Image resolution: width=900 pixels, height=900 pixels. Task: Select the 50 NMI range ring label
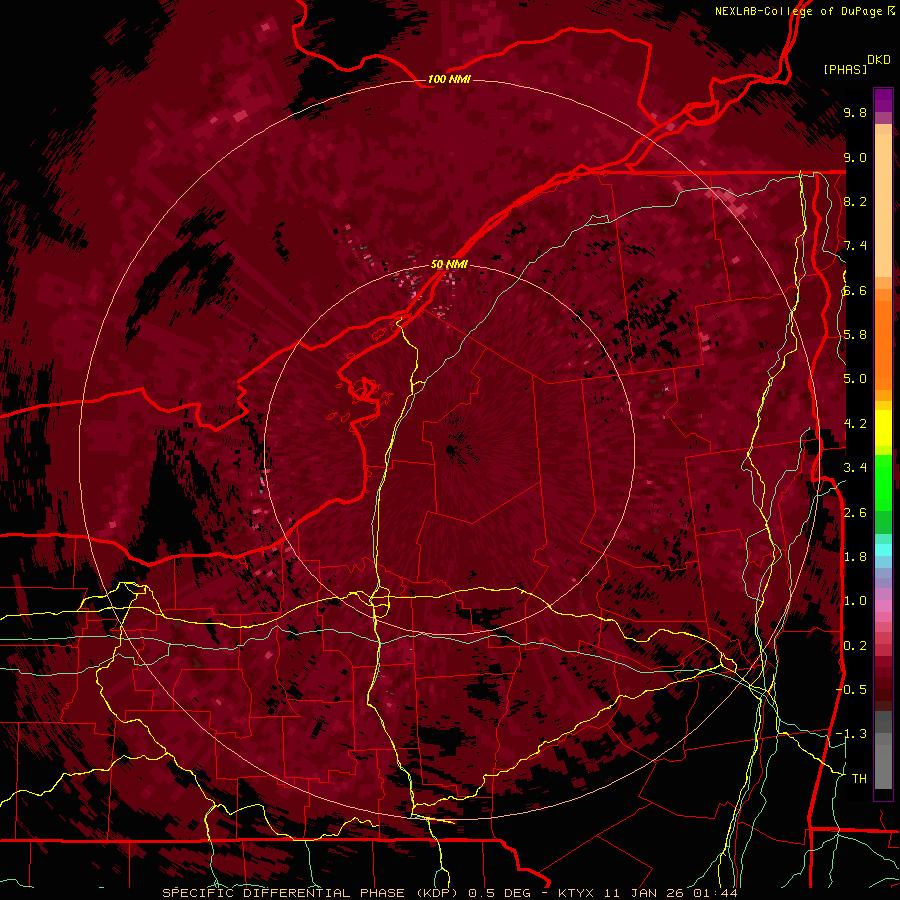click(x=449, y=265)
